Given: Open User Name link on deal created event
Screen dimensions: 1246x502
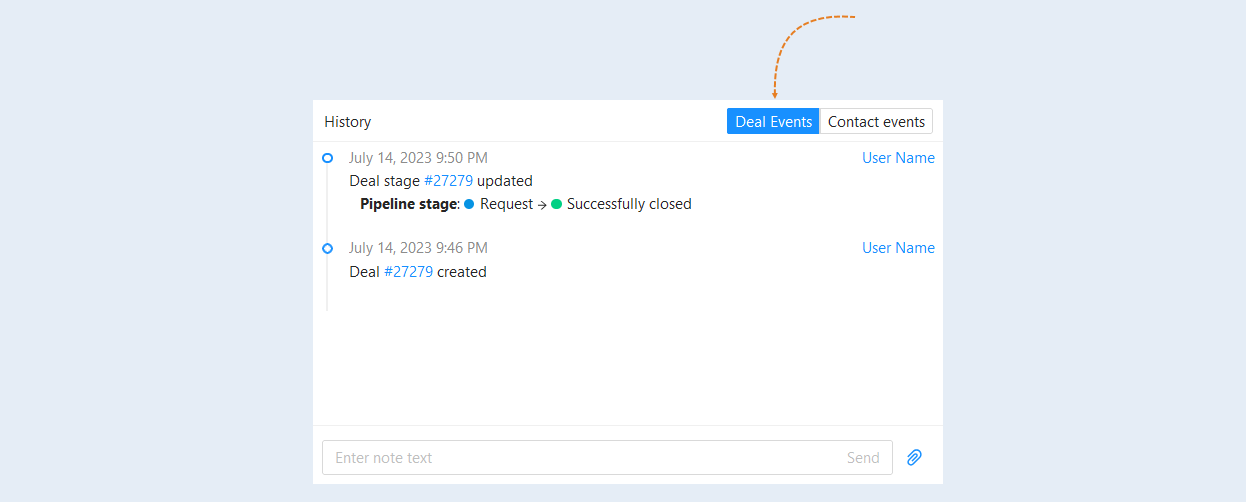Looking at the screenshot, I should tap(898, 248).
